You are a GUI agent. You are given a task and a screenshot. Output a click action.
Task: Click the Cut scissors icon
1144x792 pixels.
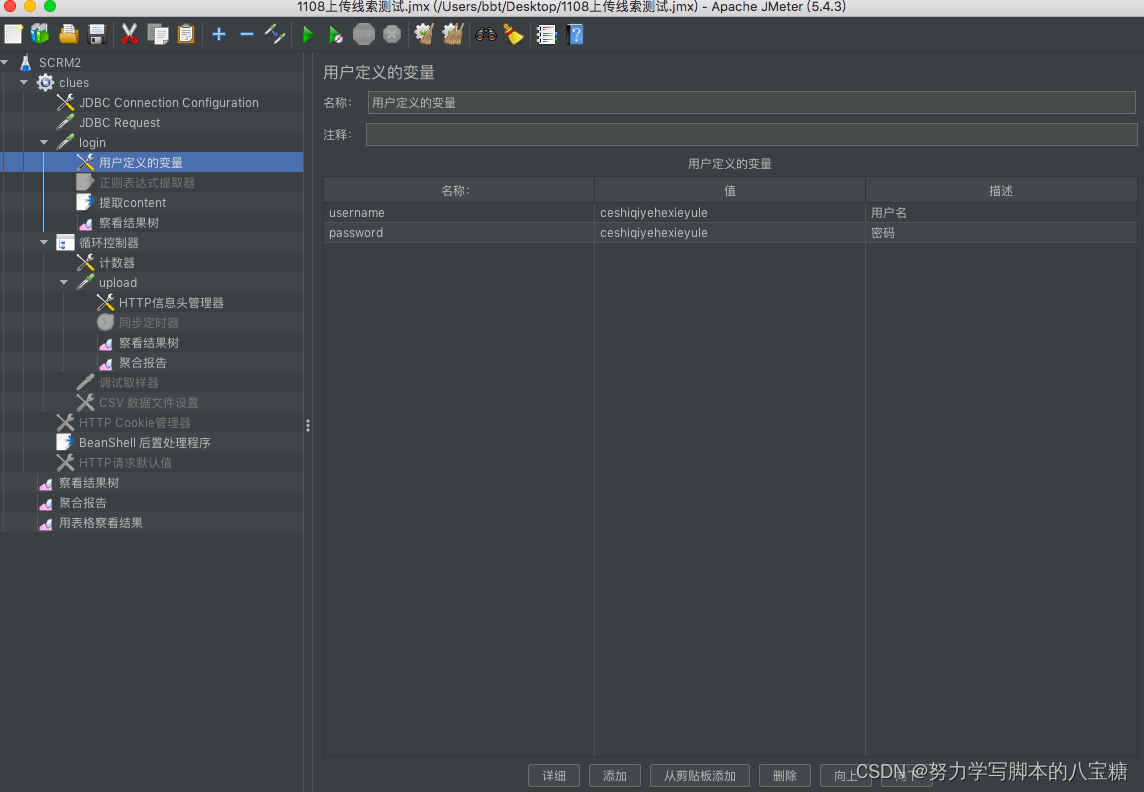coord(129,34)
